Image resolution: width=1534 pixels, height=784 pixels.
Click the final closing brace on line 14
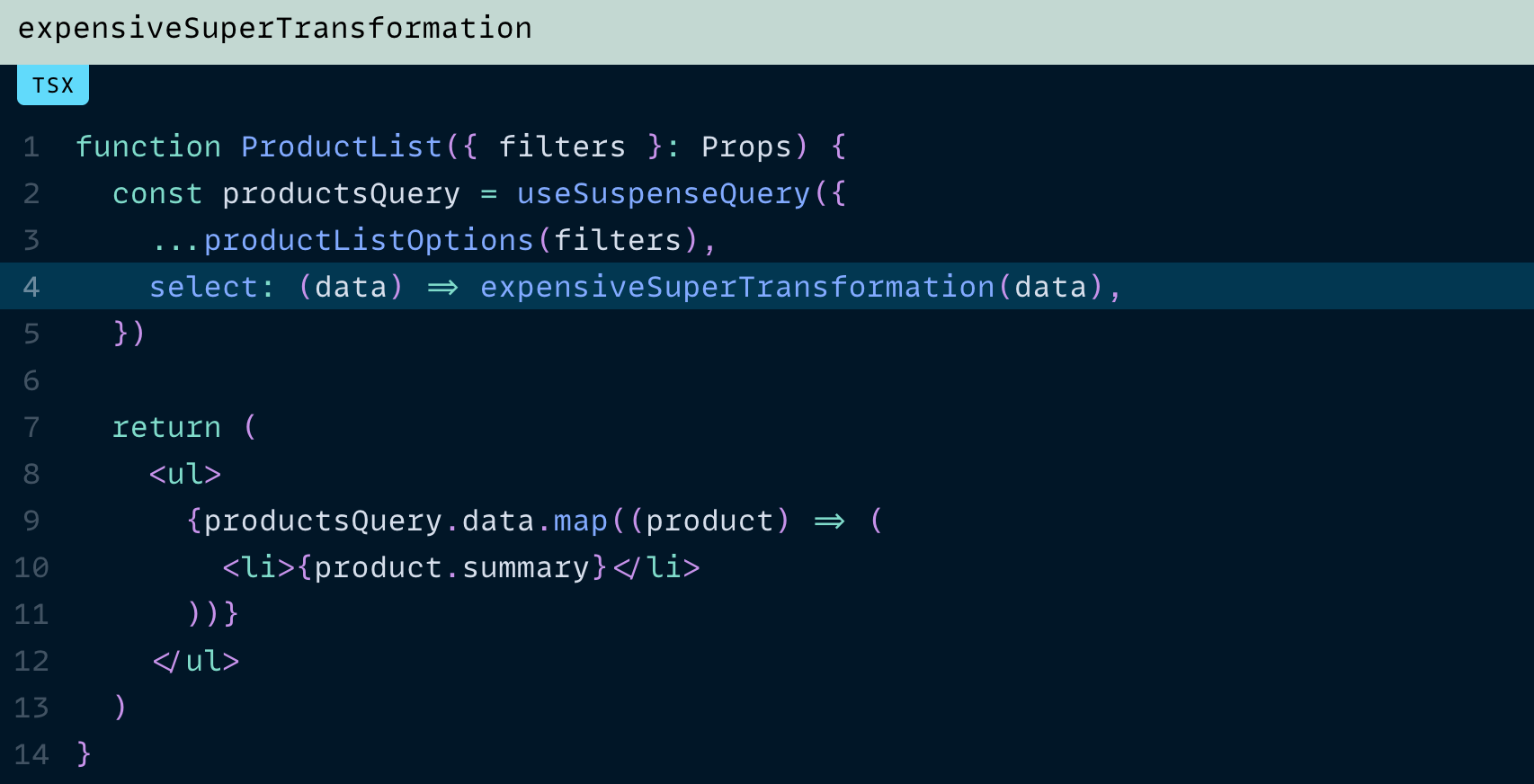coord(84,754)
